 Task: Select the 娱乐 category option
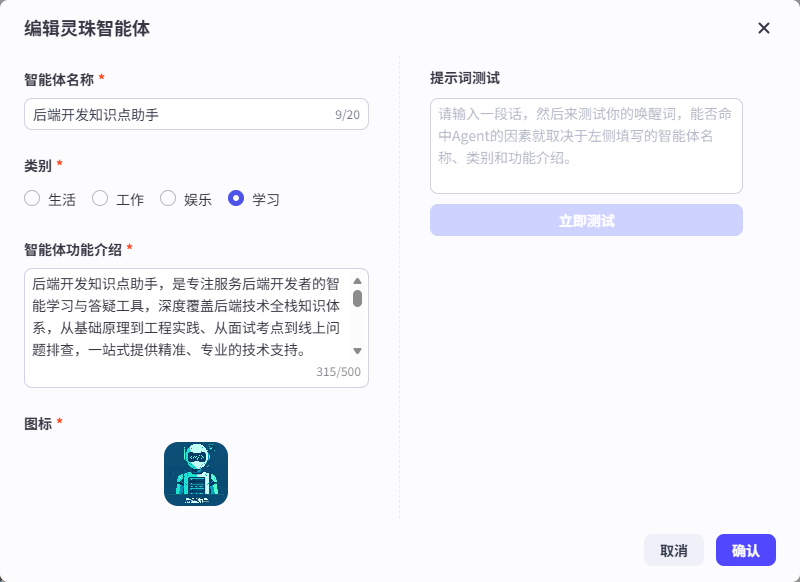pyautogui.click(x=167, y=198)
